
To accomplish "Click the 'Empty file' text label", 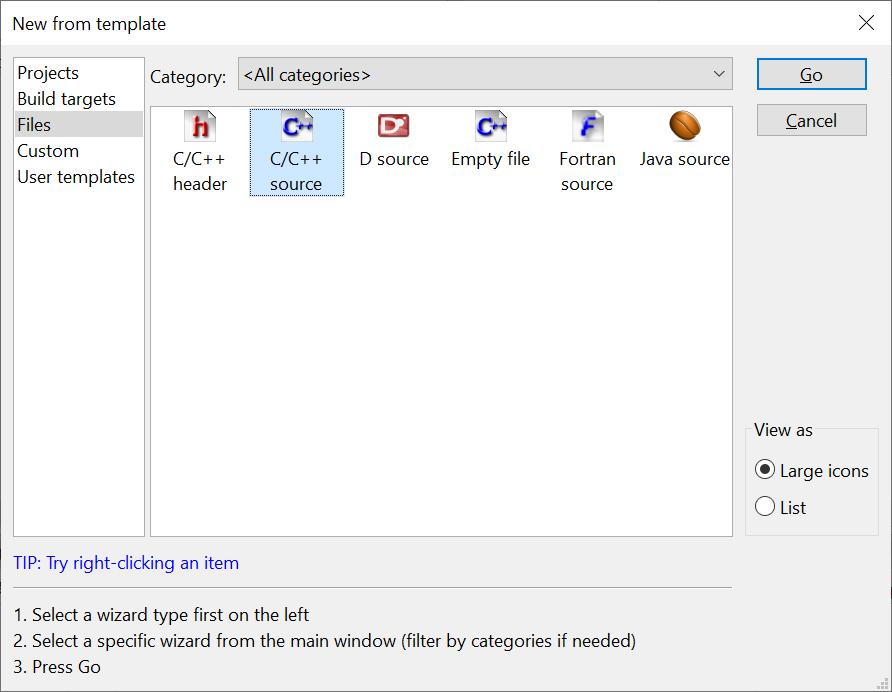I will (490, 159).
